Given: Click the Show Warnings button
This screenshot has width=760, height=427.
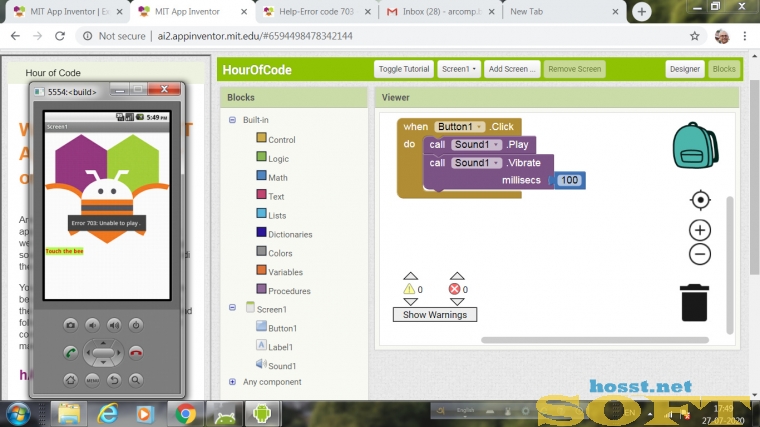Looking at the screenshot, I should pyautogui.click(x=435, y=315).
